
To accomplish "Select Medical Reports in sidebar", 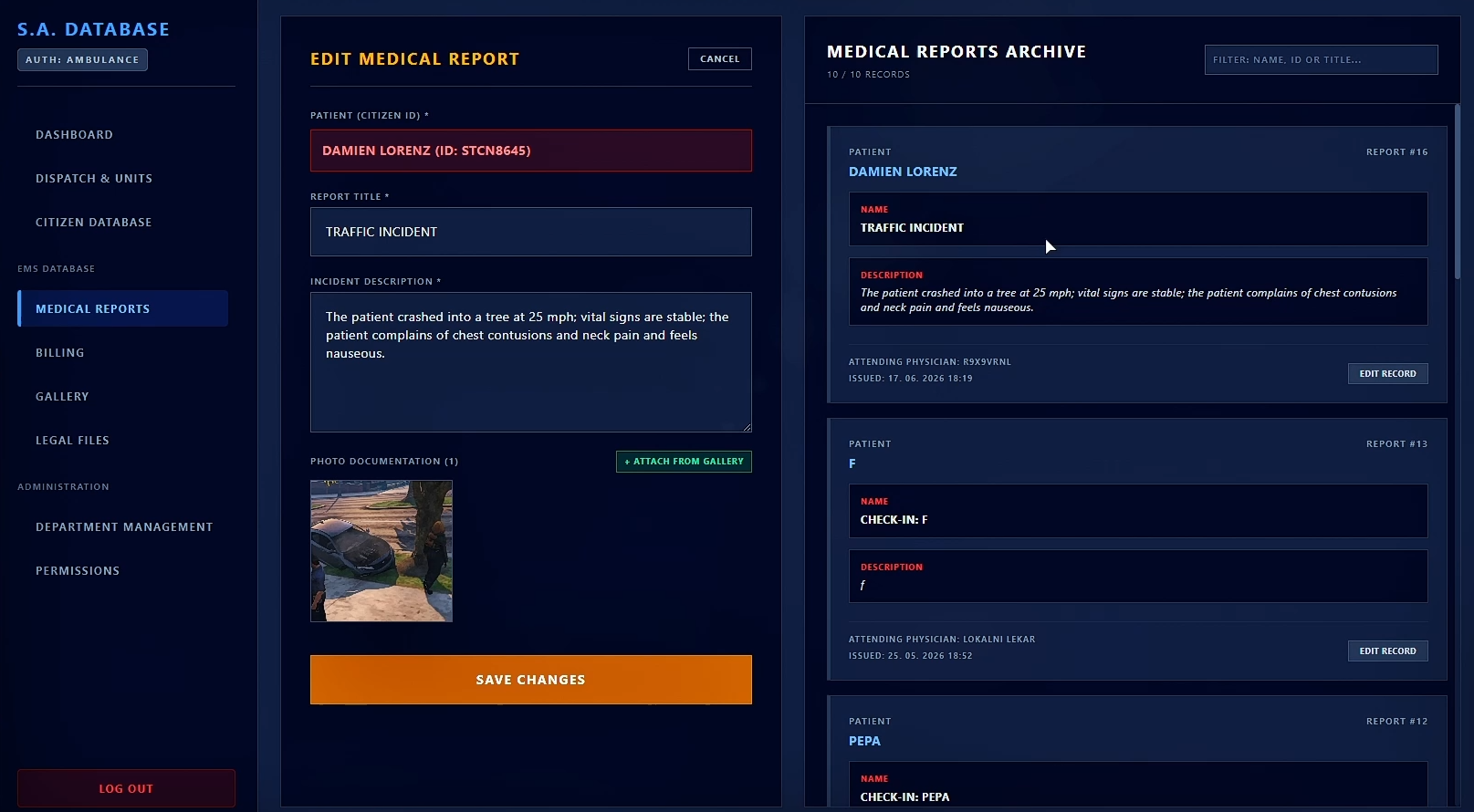I will pyautogui.click(x=122, y=308).
